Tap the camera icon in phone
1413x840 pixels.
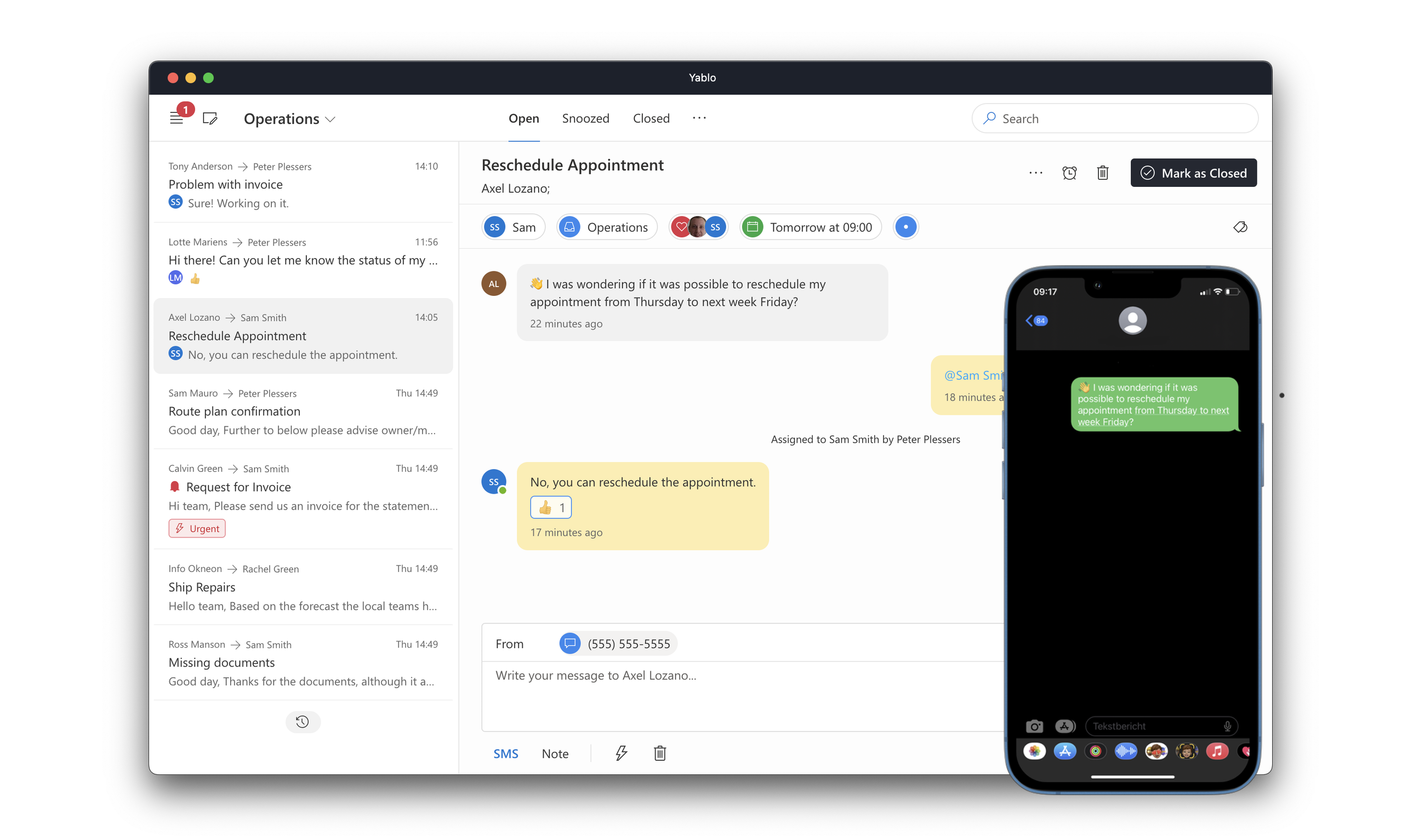(1034, 726)
